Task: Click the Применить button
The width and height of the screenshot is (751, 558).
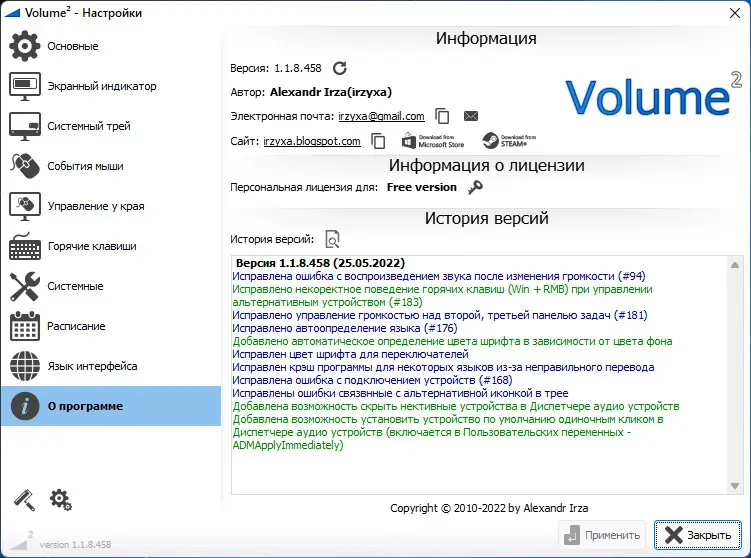Action: [602, 535]
